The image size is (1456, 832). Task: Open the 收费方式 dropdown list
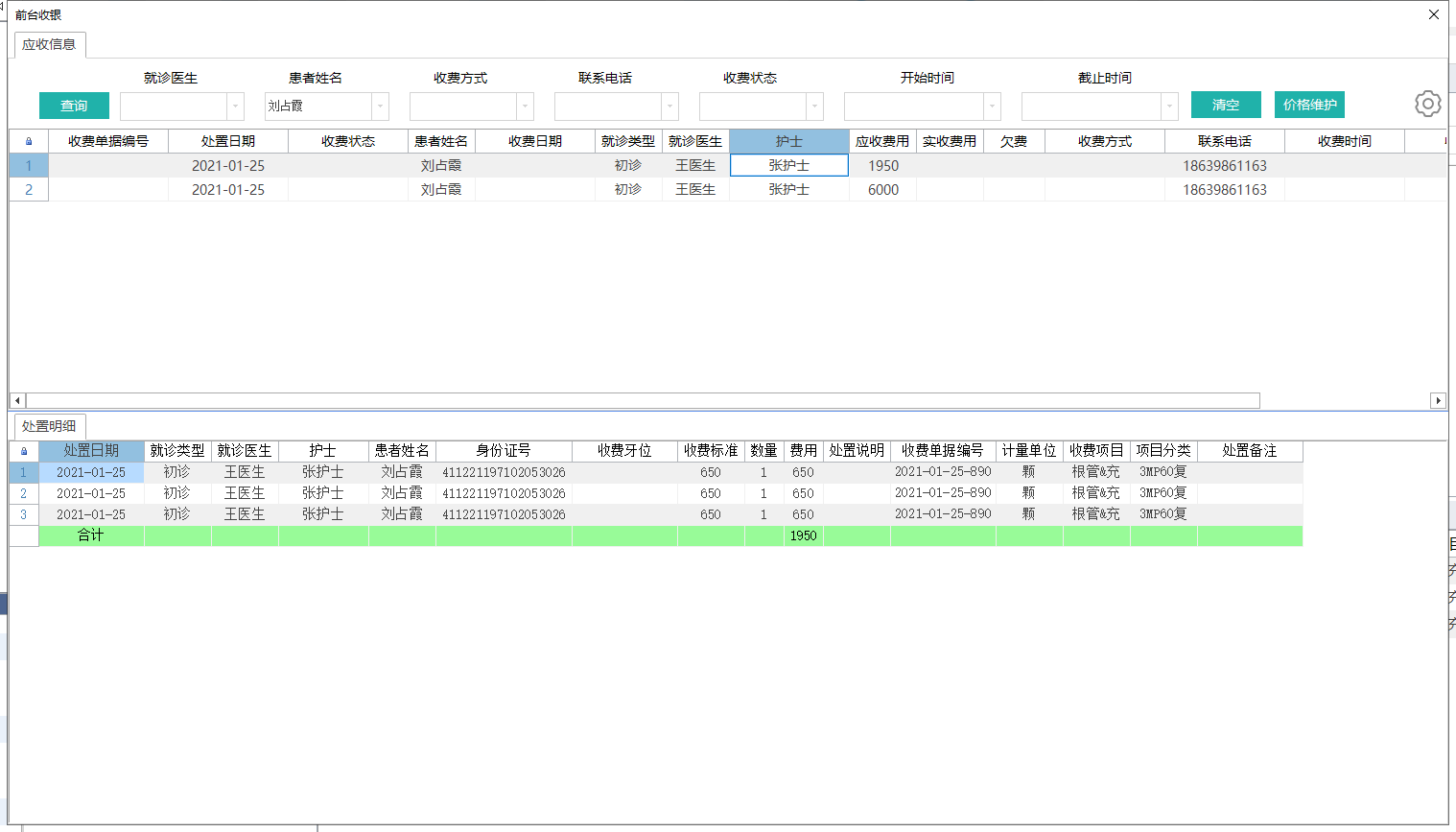click(x=525, y=106)
